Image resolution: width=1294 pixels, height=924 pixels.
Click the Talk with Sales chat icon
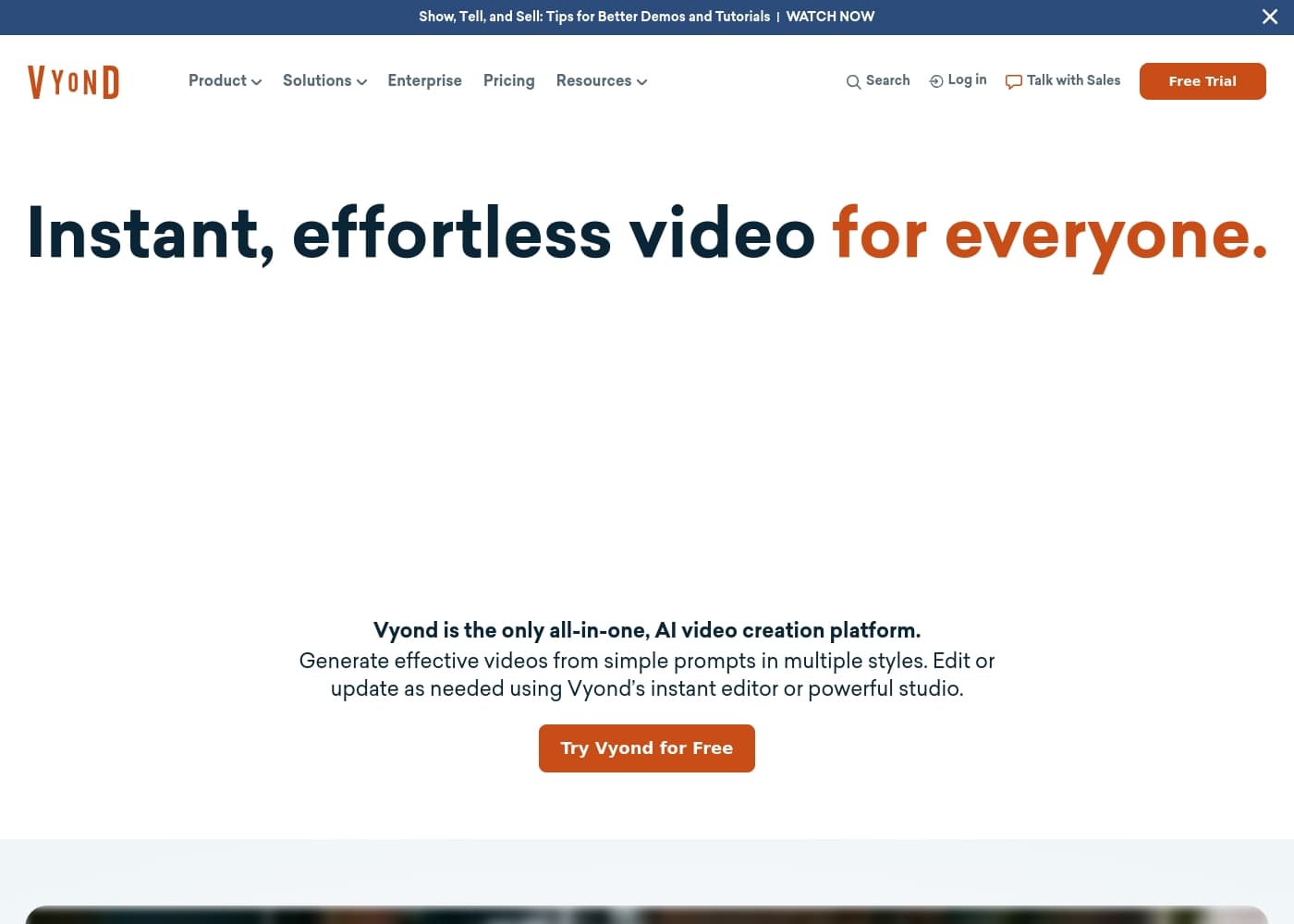1014,82
